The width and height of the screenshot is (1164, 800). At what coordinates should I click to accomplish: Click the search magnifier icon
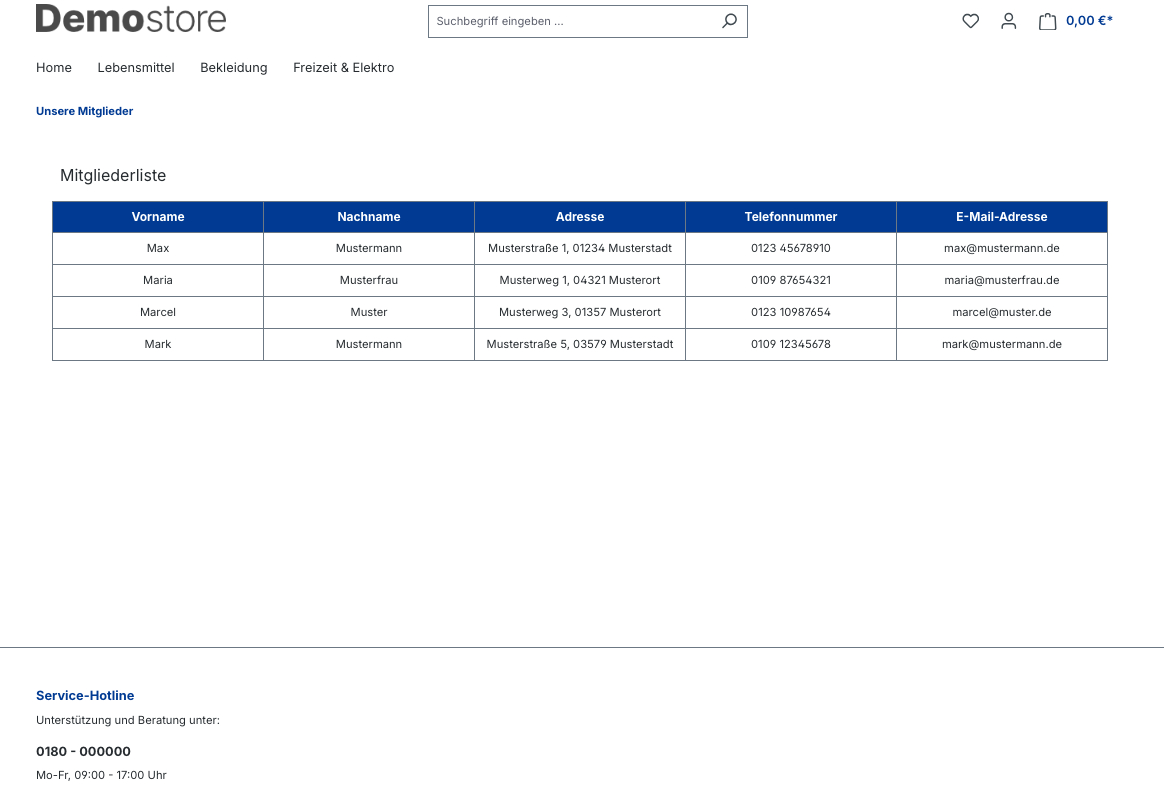click(x=729, y=21)
